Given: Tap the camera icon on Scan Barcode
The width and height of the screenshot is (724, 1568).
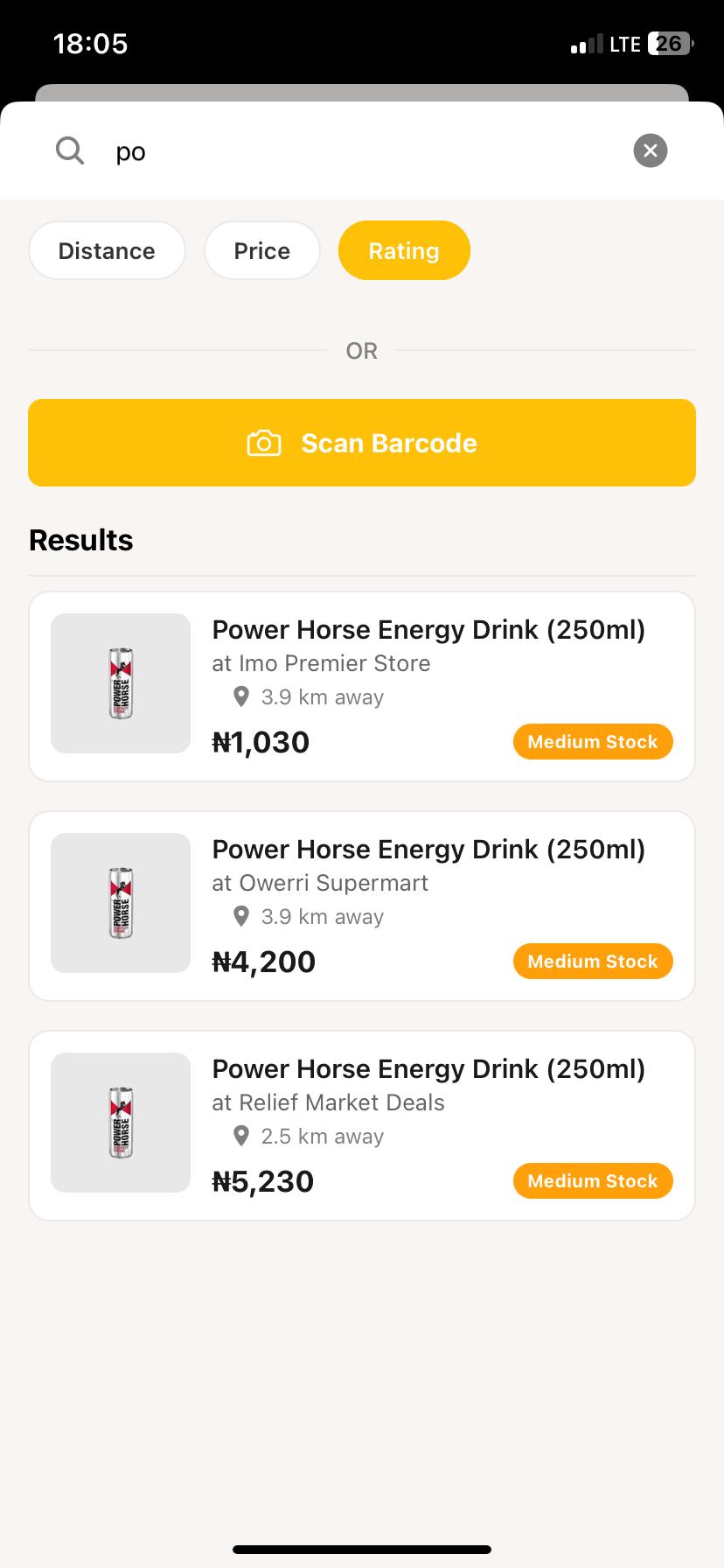Looking at the screenshot, I should tap(264, 443).
